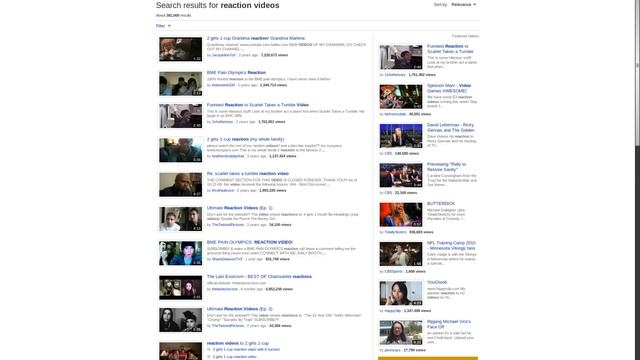This screenshot has width=640, height=360.
Task: Open HappySlip channel link
Action: 393,311
